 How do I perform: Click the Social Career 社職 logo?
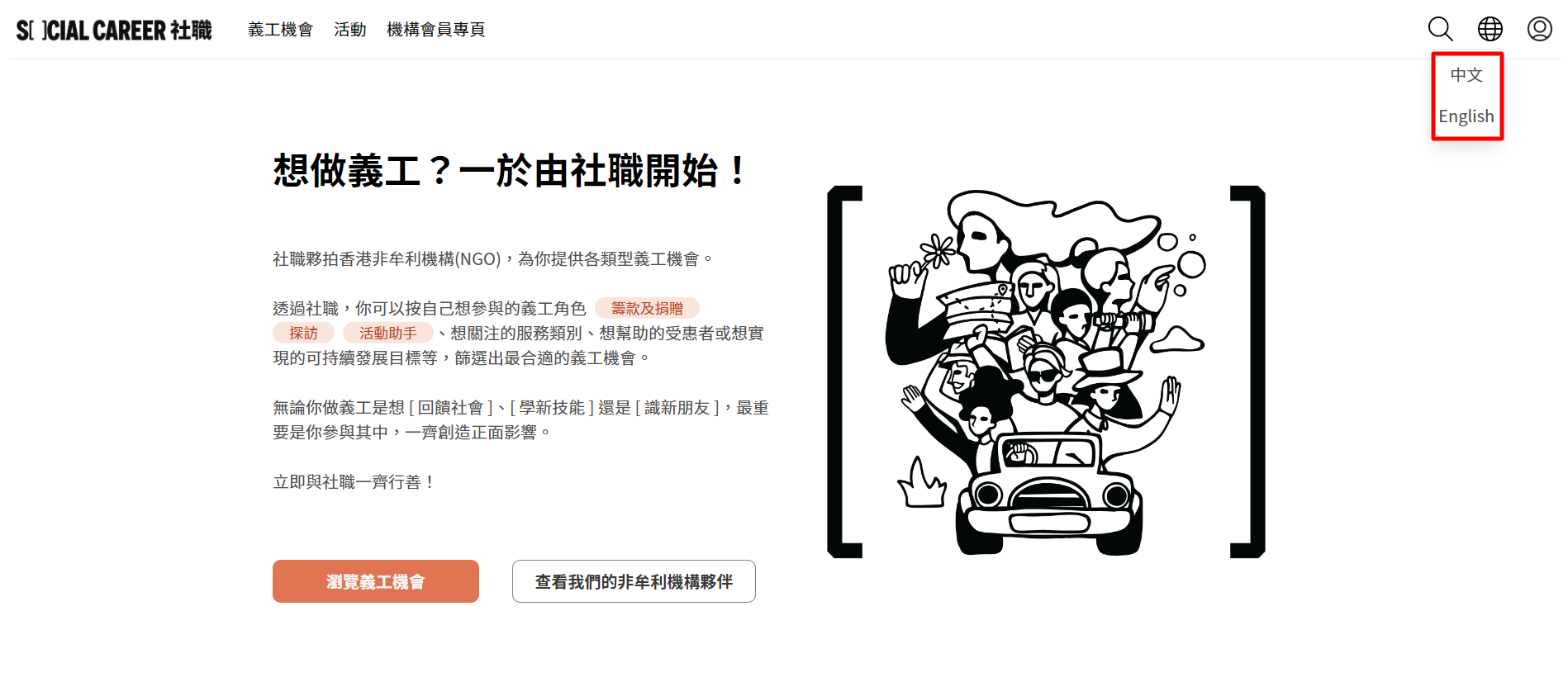click(114, 31)
